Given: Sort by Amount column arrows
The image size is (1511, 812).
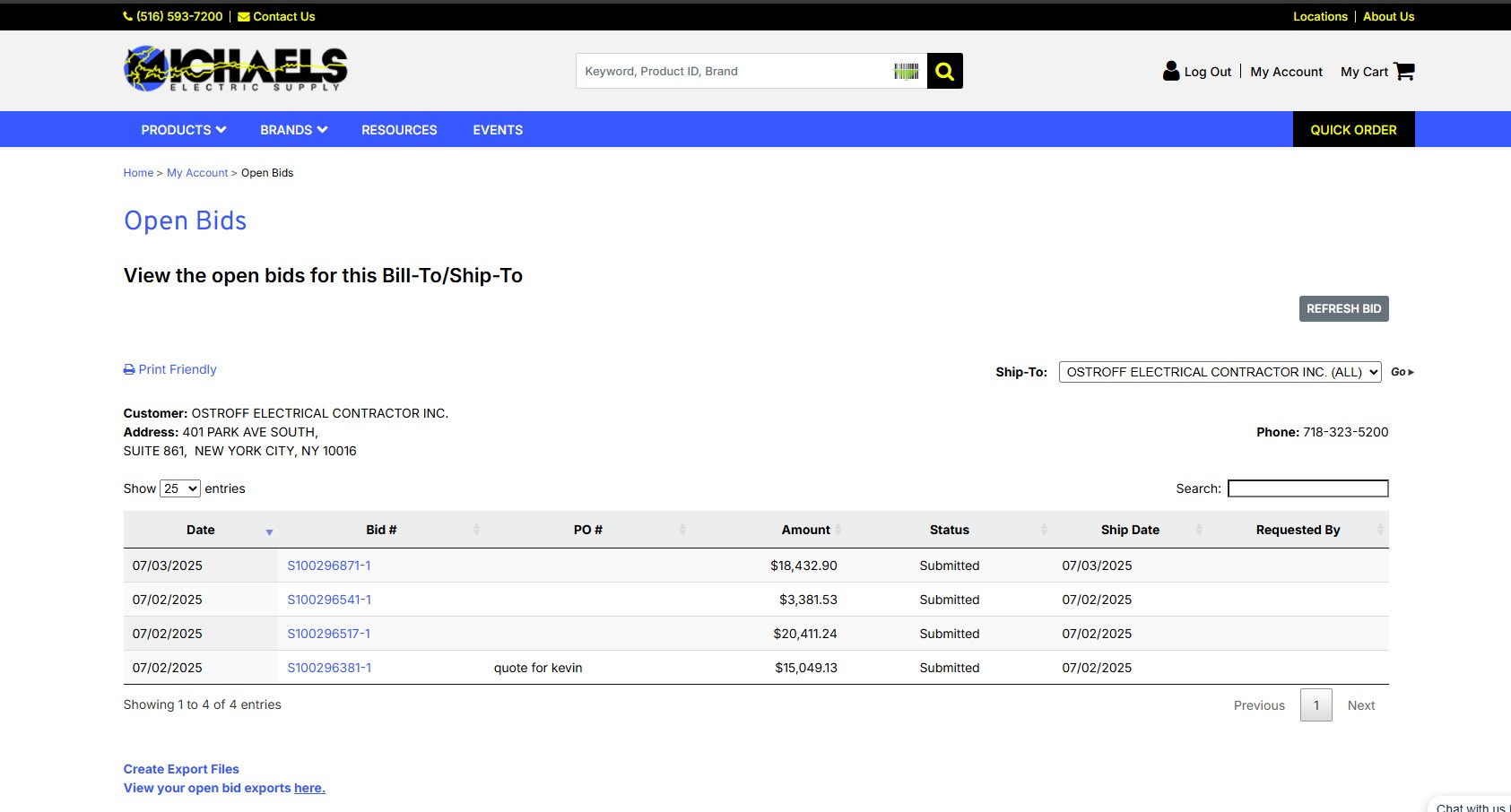Looking at the screenshot, I should [838, 530].
